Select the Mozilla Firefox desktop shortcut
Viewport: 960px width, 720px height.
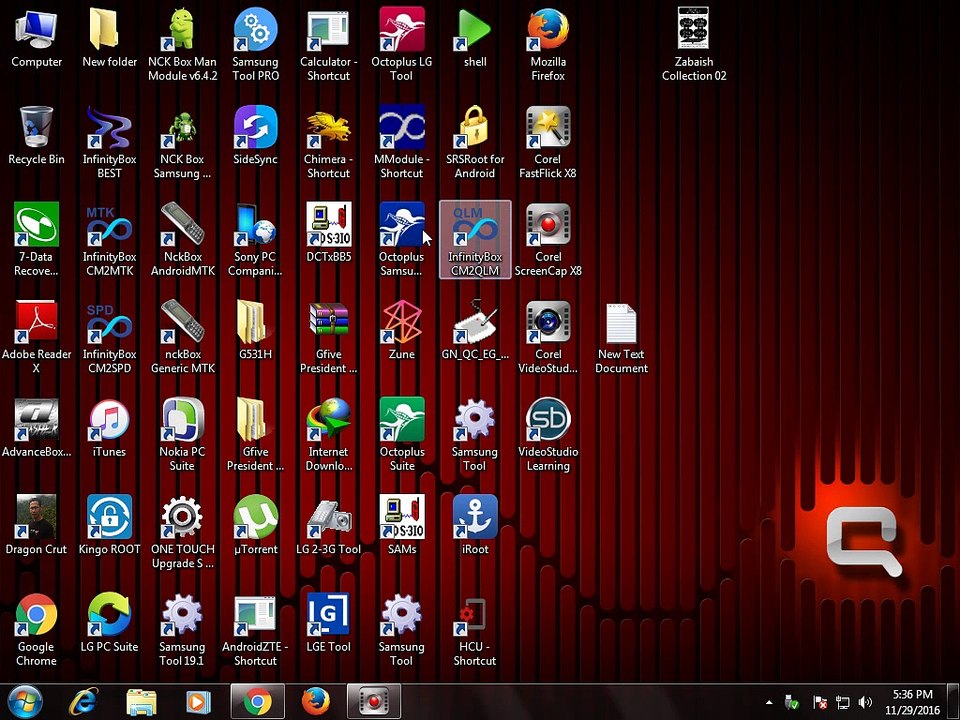pyautogui.click(x=548, y=44)
